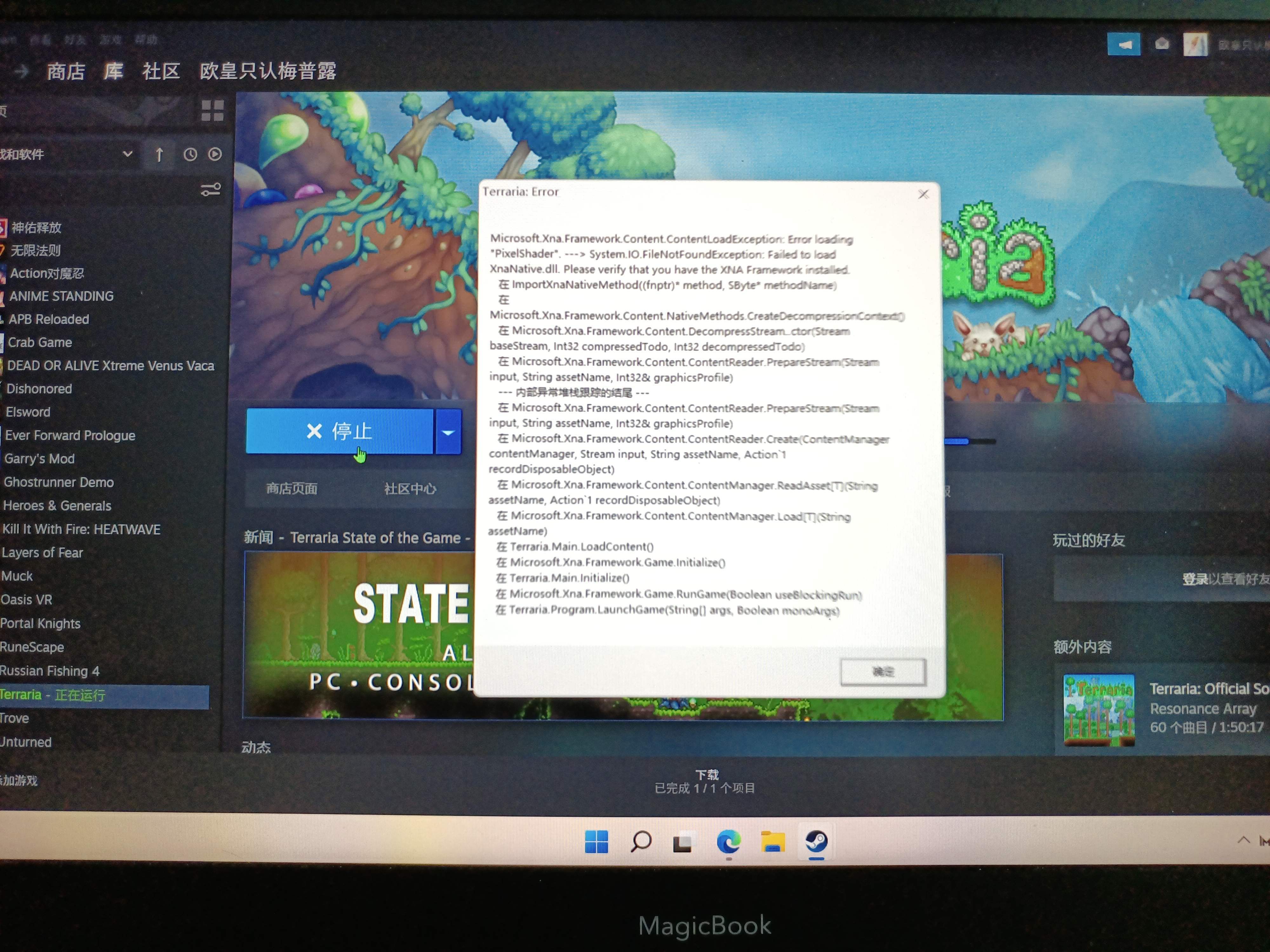
Task: Launch Microsoft Edge from taskbar
Action: coord(728,843)
